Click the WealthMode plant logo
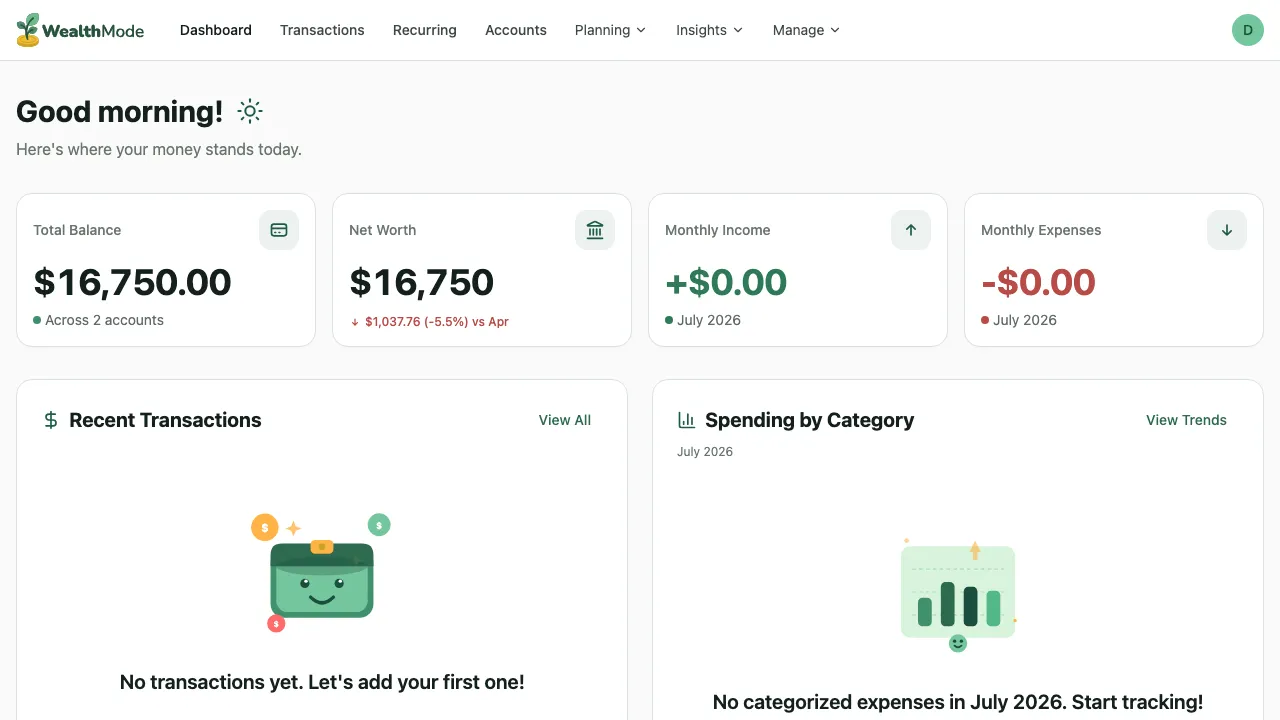 pyautogui.click(x=28, y=30)
